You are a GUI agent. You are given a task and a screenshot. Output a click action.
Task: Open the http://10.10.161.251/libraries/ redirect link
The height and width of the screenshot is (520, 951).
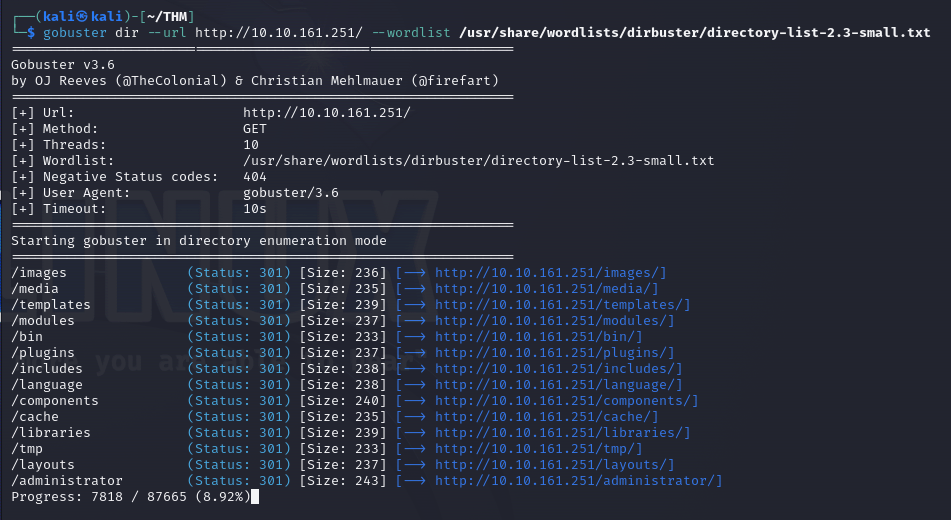pos(559,433)
